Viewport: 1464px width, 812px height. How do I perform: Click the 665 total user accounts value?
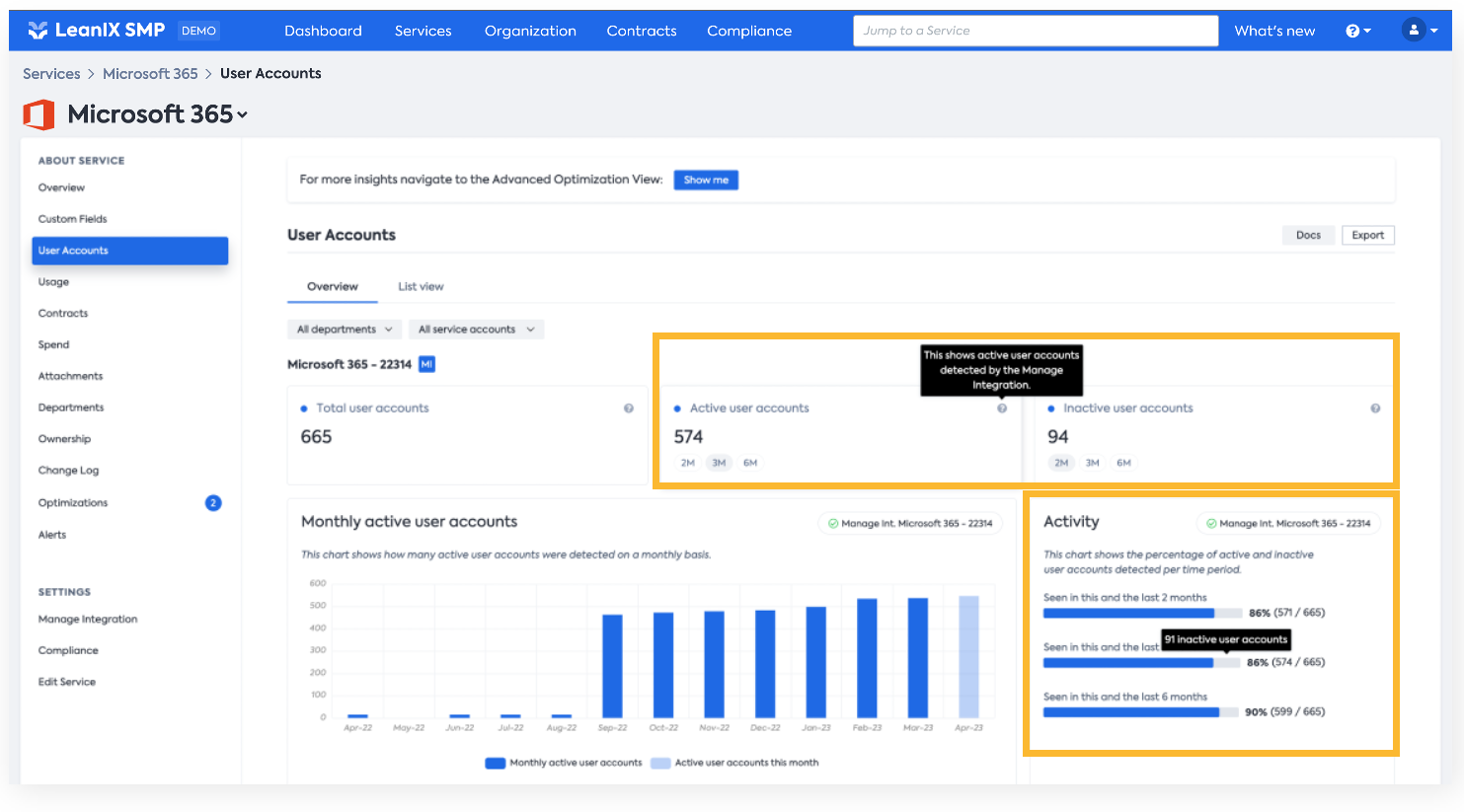point(316,437)
